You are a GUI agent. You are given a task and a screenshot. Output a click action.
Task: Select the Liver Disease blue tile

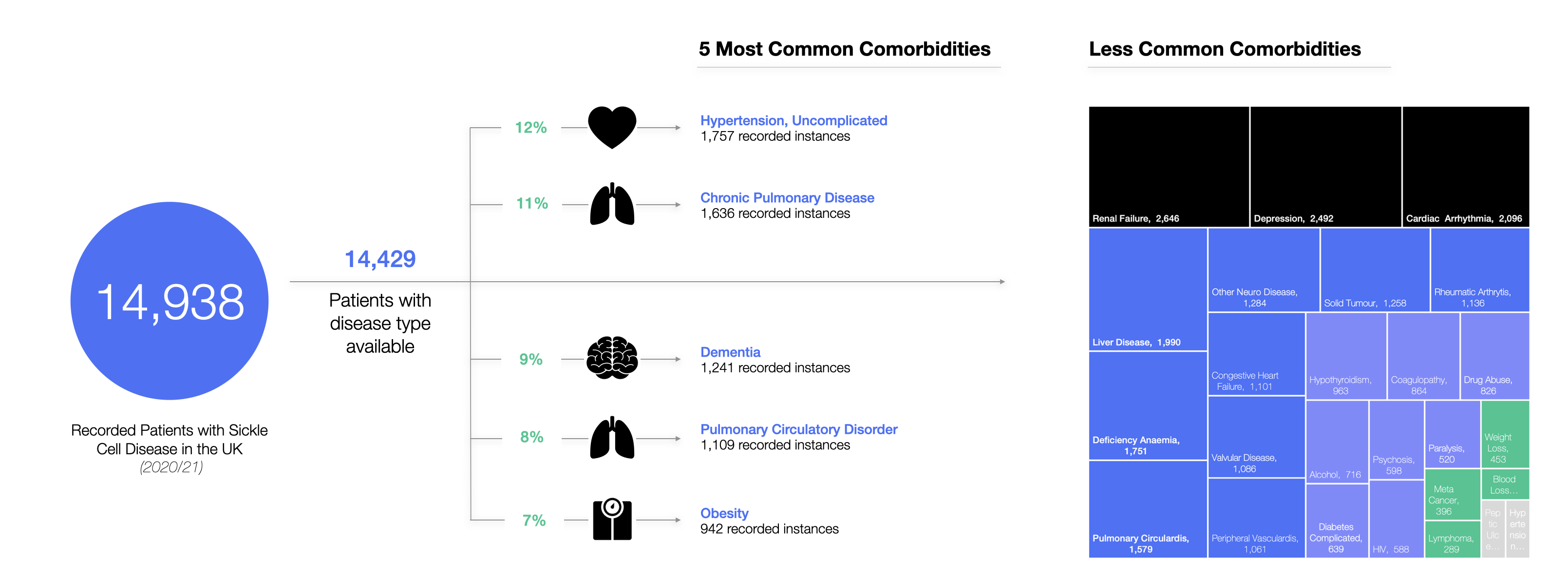[x=1148, y=289]
